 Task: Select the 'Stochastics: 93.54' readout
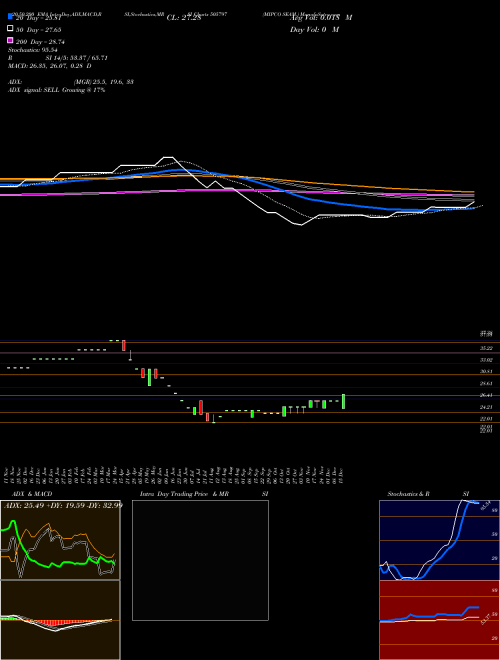tap(32, 50)
